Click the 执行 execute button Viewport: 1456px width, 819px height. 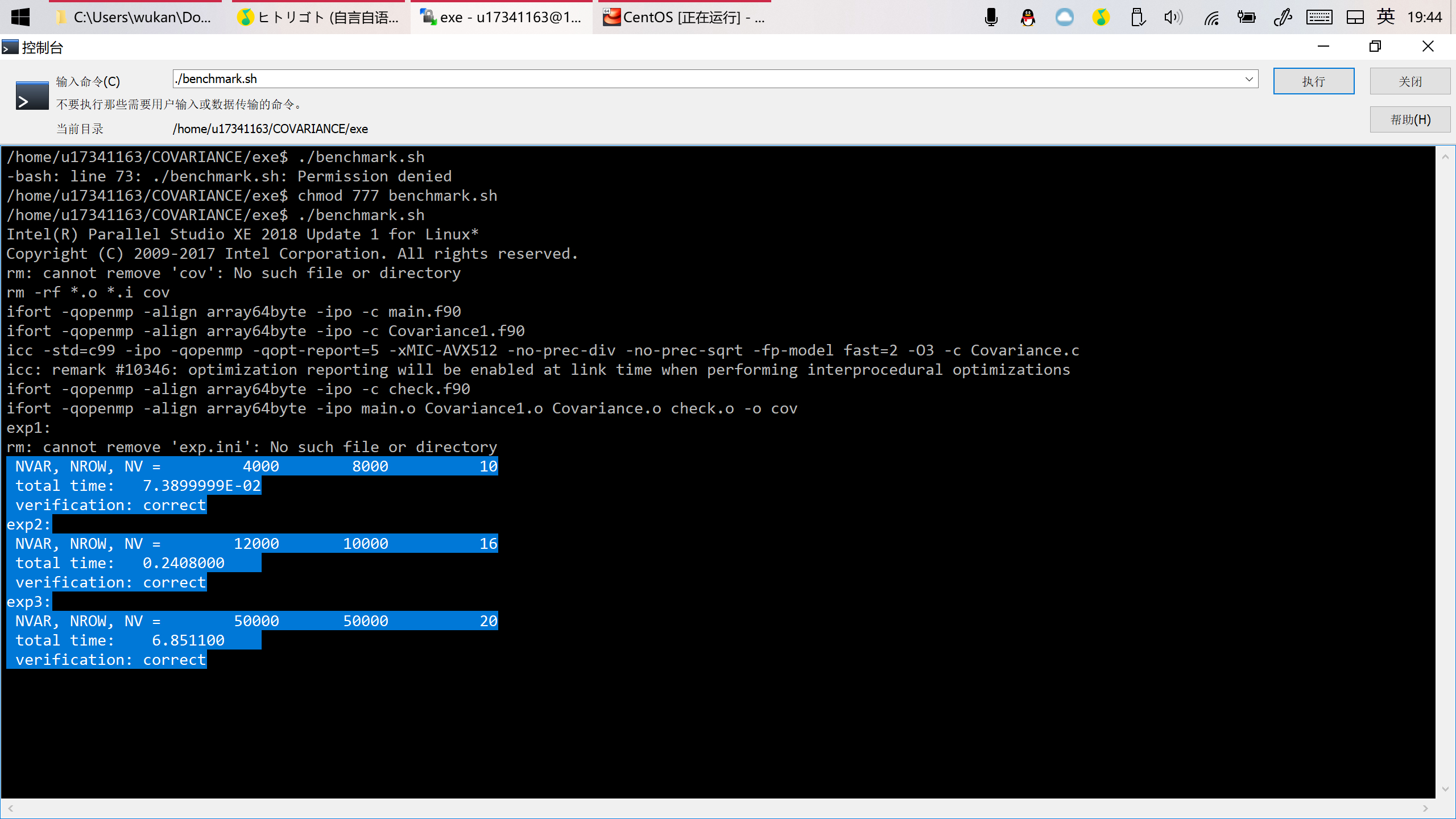click(x=1313, y=81)
